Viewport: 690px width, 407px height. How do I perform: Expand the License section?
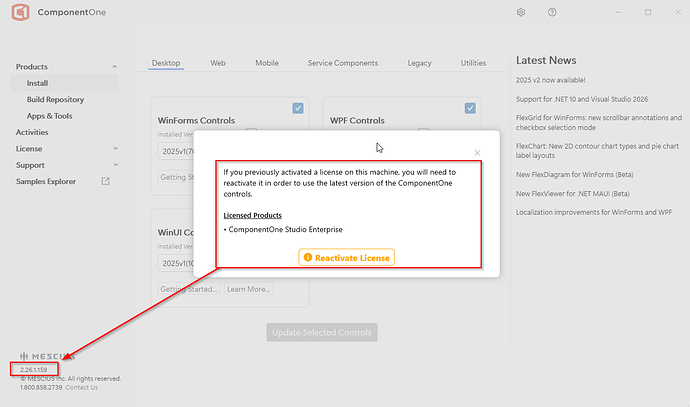click(115, 149)
